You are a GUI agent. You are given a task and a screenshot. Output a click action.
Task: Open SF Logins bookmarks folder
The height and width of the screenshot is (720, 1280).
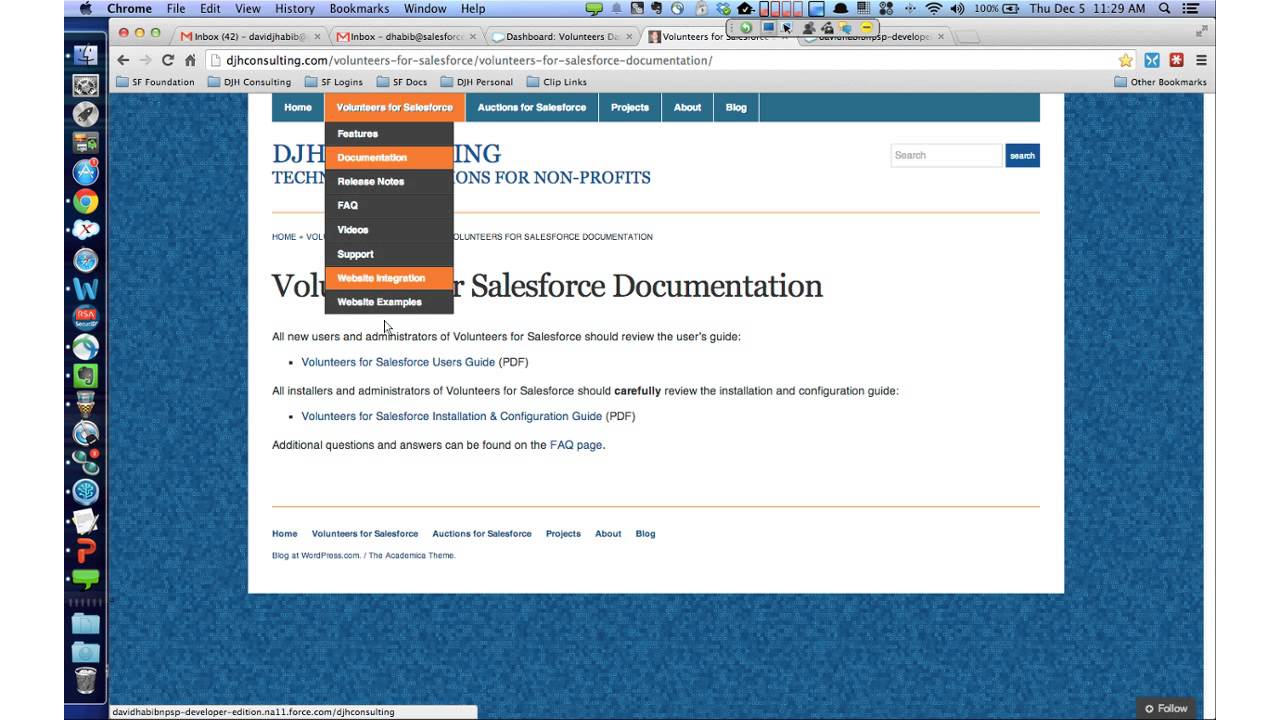pos(334,82)
